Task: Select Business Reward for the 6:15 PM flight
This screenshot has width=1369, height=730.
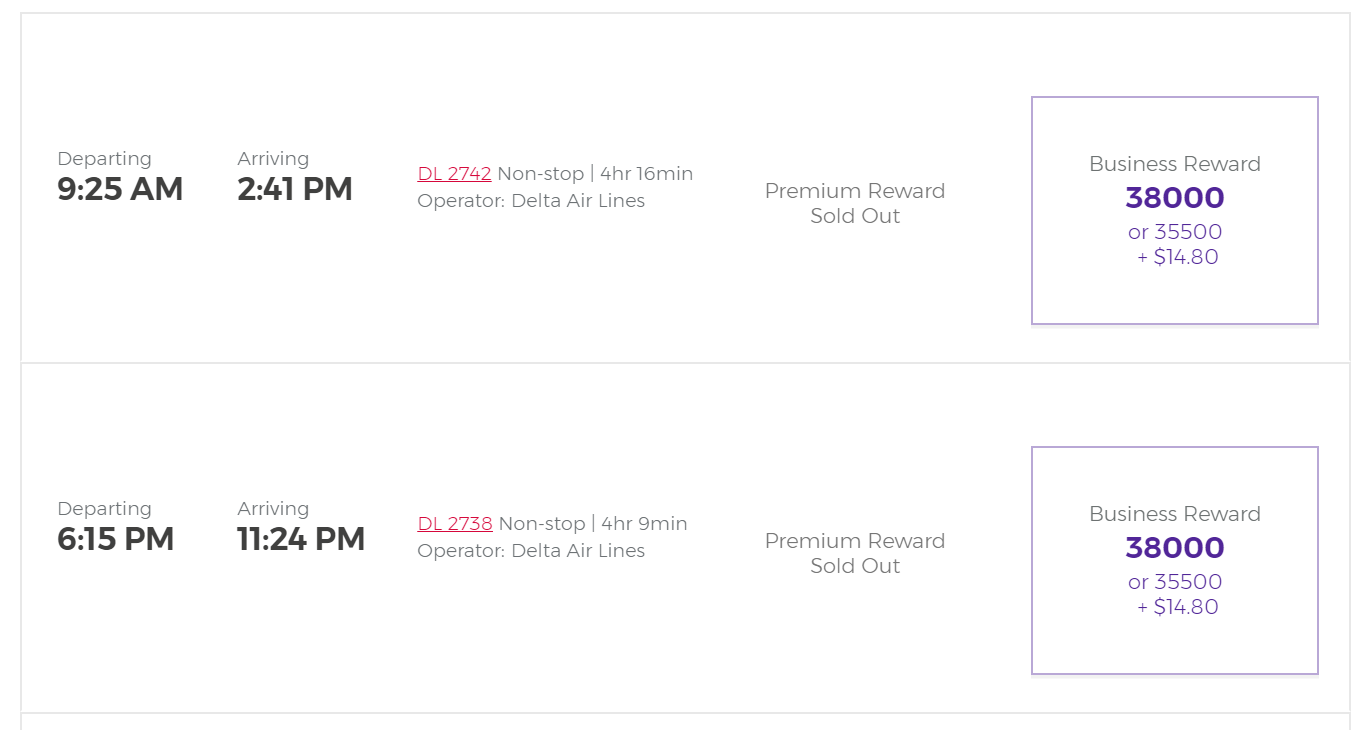Action: pyautogui.click(x=1175, y=561)
